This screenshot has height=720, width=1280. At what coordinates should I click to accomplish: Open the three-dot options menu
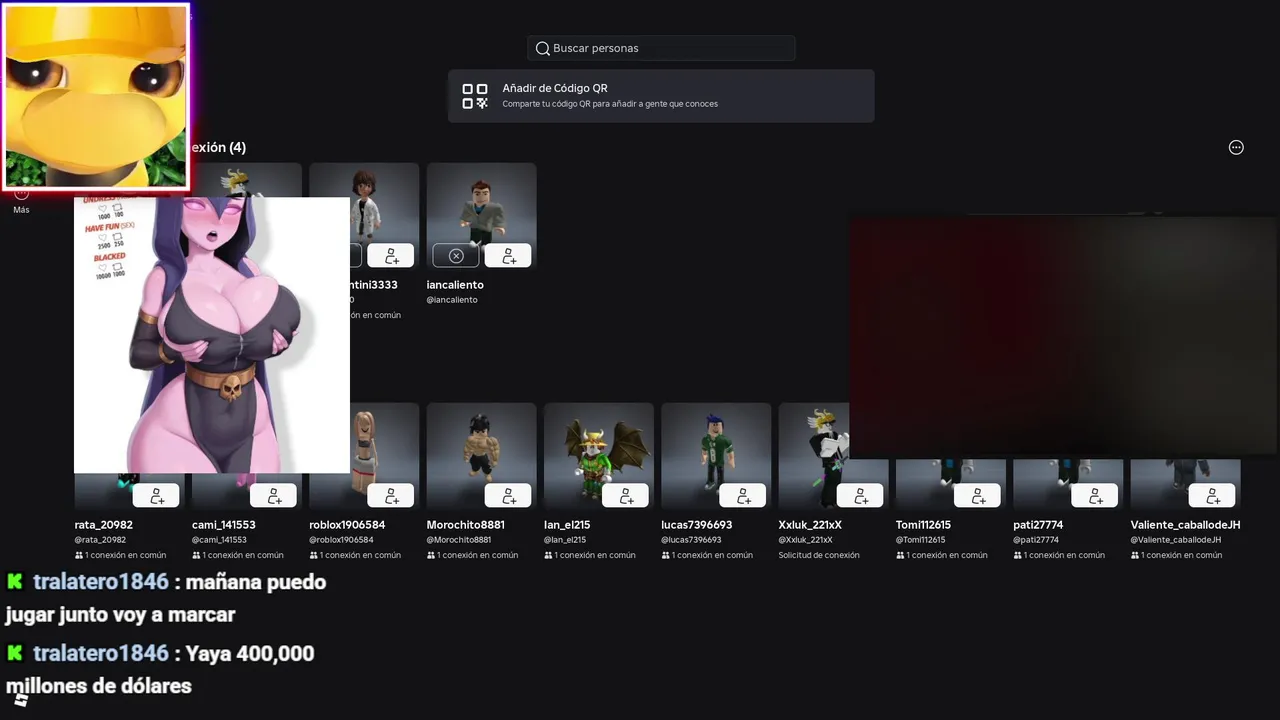tap(1236, 147)
